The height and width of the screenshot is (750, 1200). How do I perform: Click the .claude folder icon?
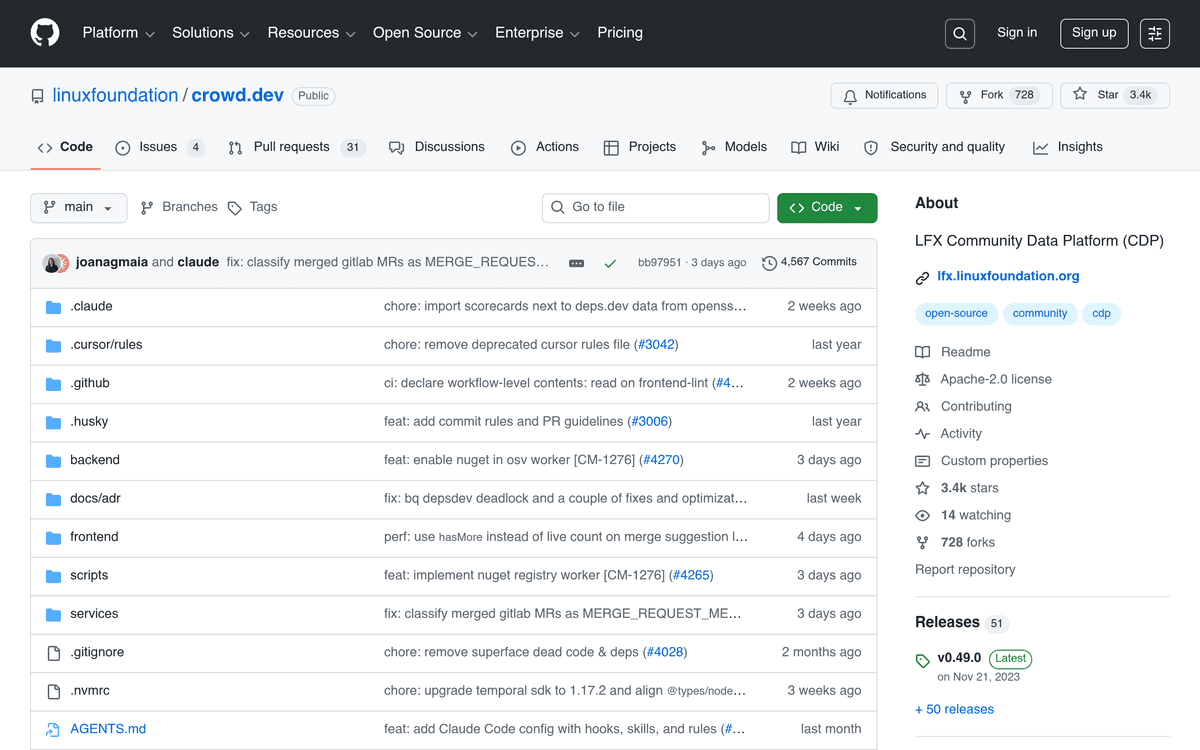coord(54,307)
